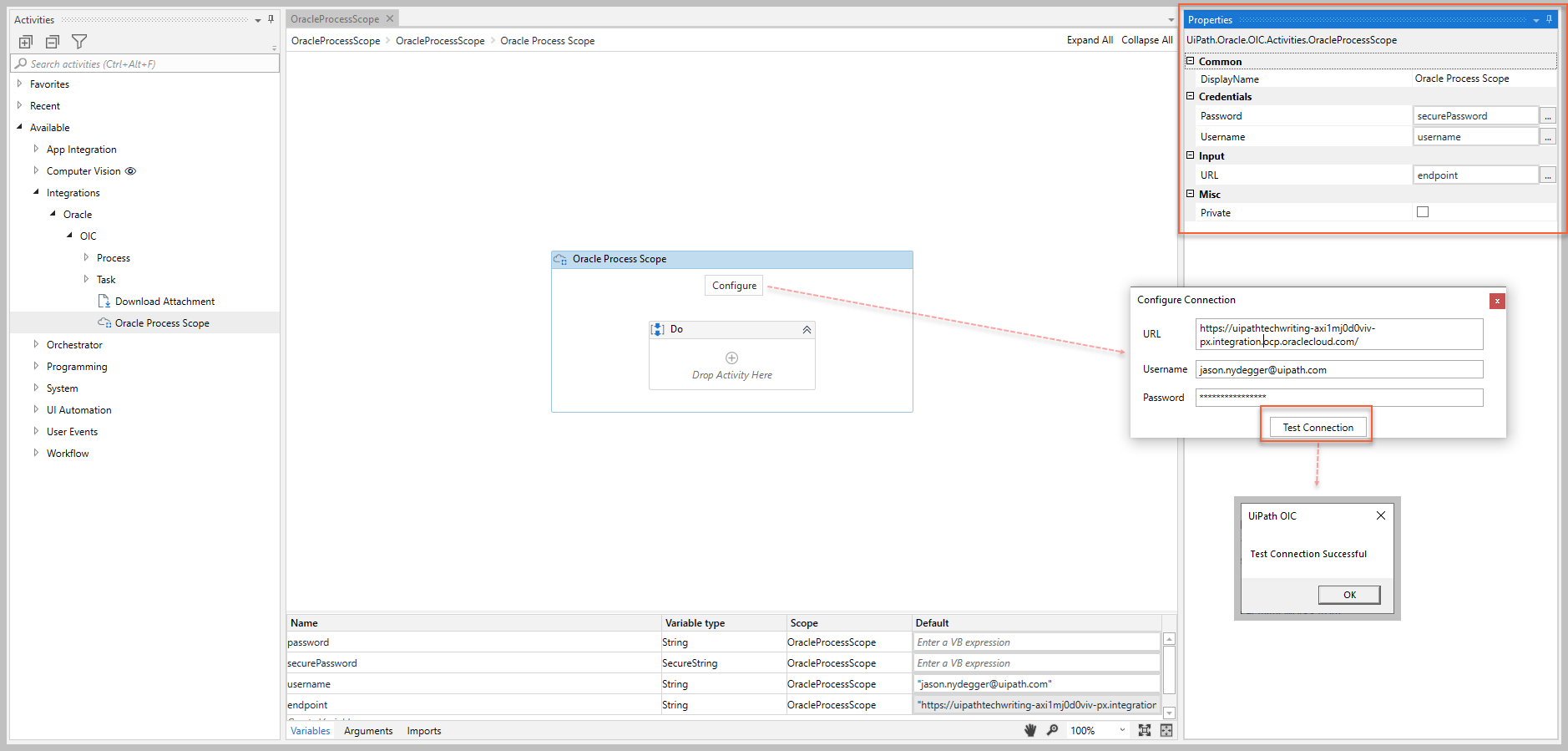Collapse the OIC tree node
The image size is (1568, 751).
[69, 236]
